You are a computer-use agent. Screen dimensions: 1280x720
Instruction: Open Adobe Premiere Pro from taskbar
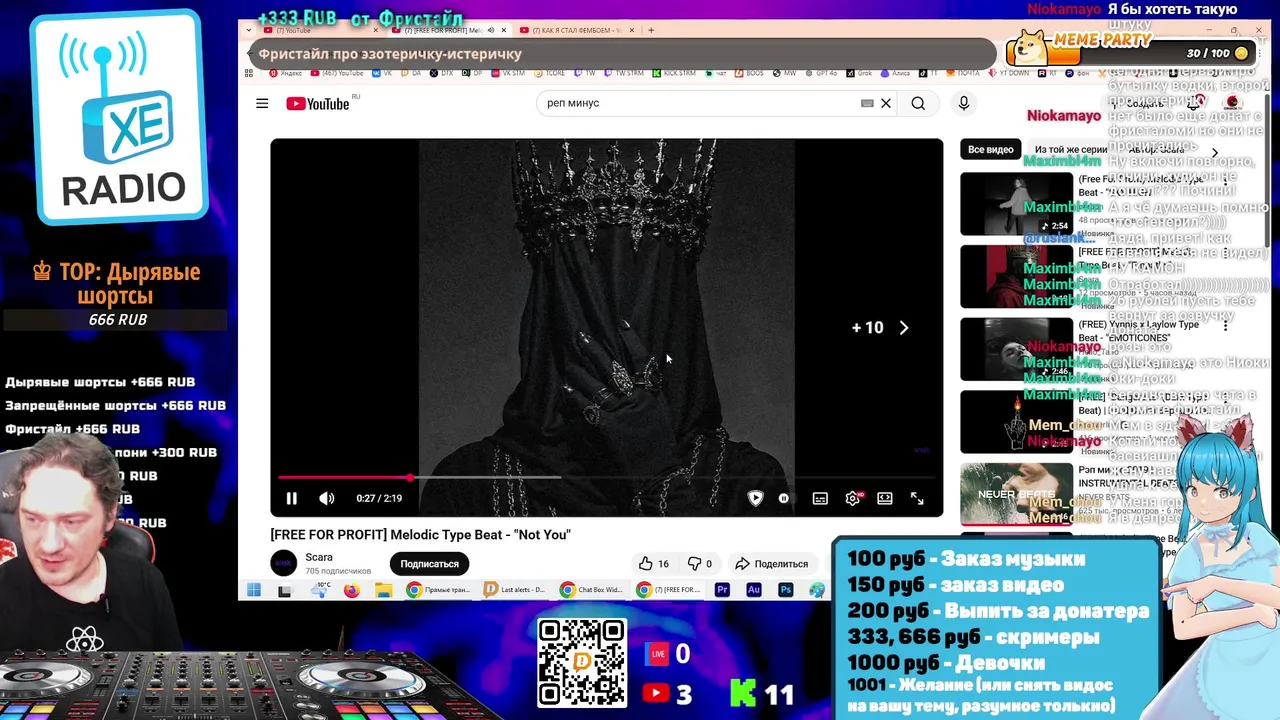pyautogui.click(x=722, y=590)
